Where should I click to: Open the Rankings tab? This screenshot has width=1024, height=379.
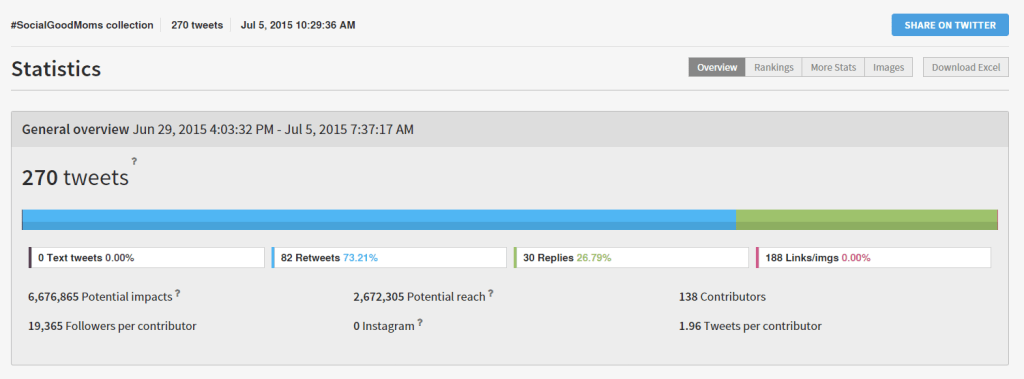coord(773,67)
